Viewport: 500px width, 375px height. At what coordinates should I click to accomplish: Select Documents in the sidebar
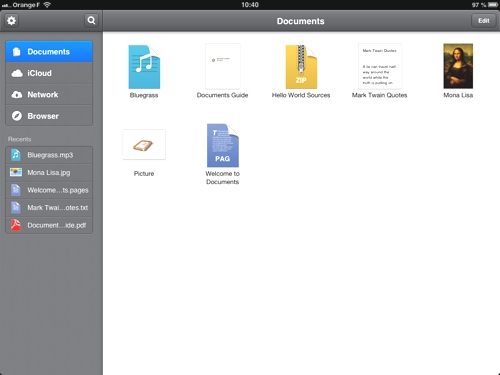tap(49, 52)
